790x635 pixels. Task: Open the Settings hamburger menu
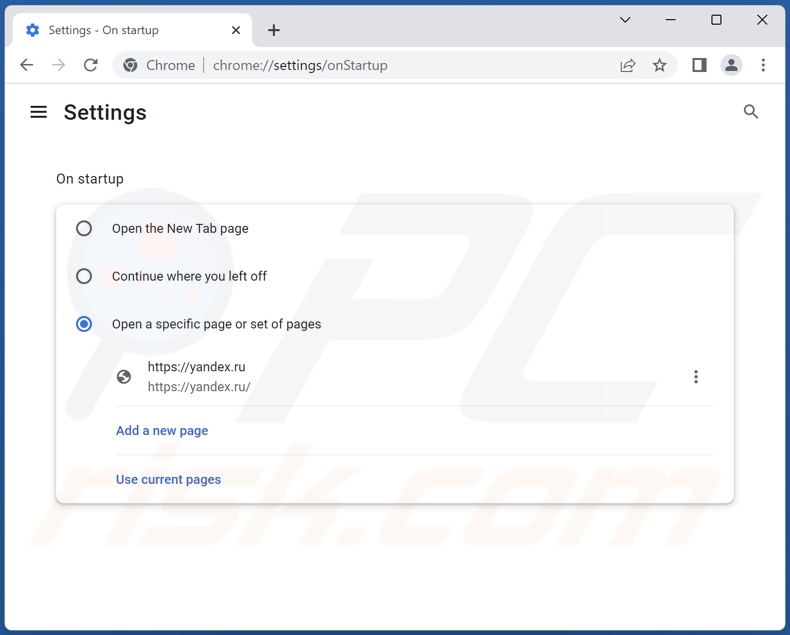[39, 112]
